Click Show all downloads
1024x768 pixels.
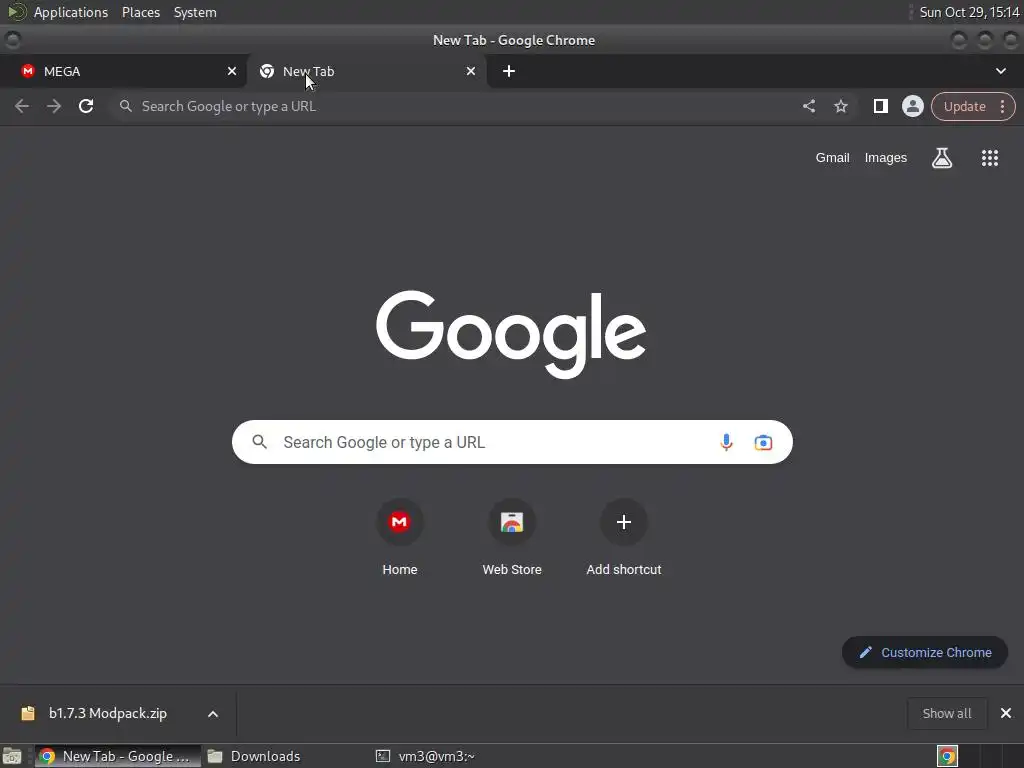pyautogui.click(x=947, y=713)
